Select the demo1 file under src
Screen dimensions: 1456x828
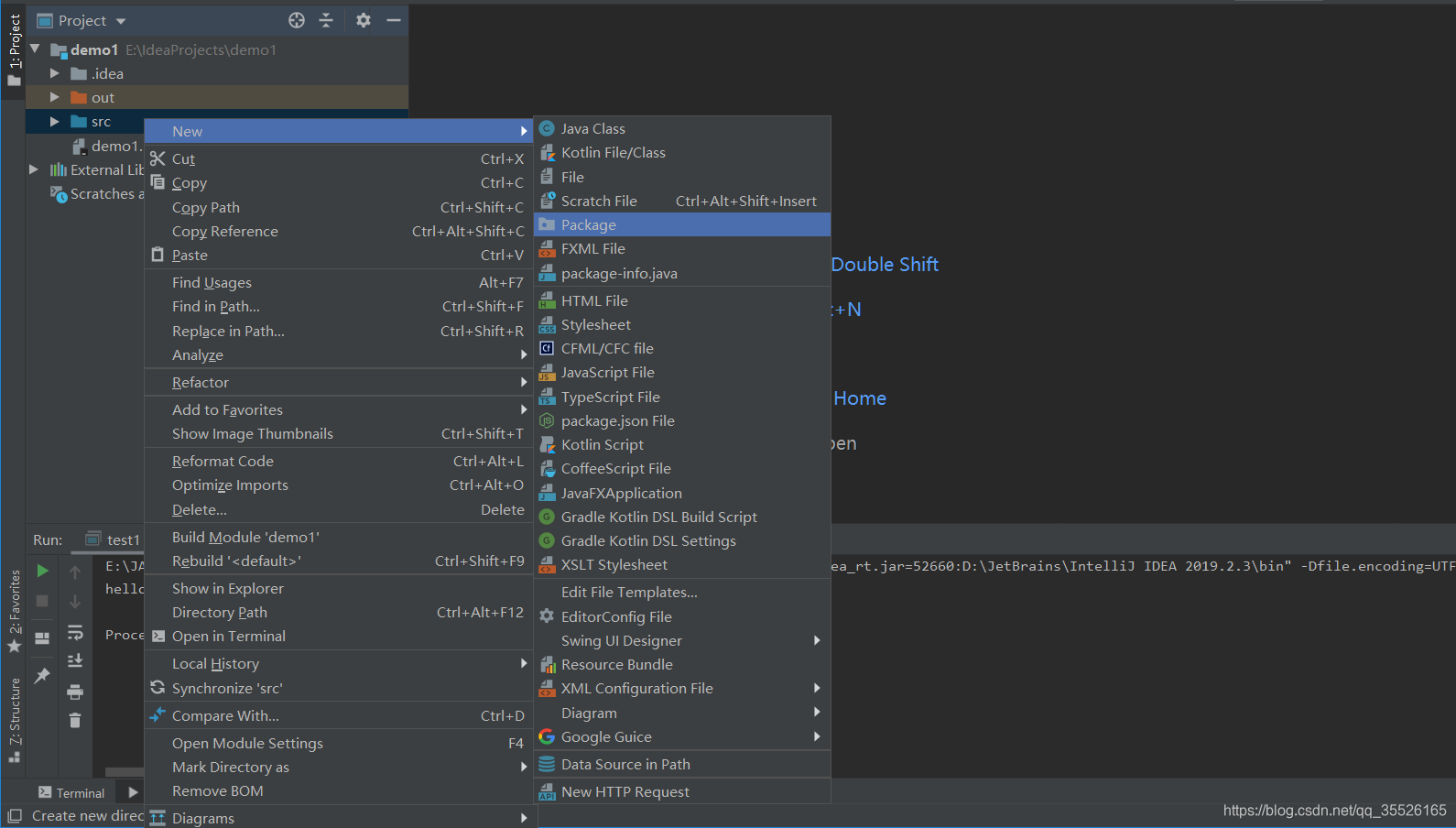pos(107,146)
